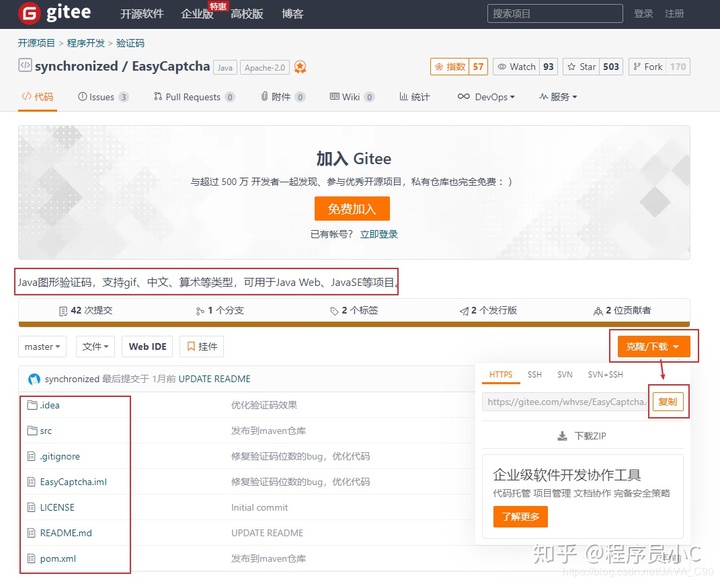Click the repository code icon beside synchronized
720x584 pixels.
pyautogui.click(x=25, y=65)
